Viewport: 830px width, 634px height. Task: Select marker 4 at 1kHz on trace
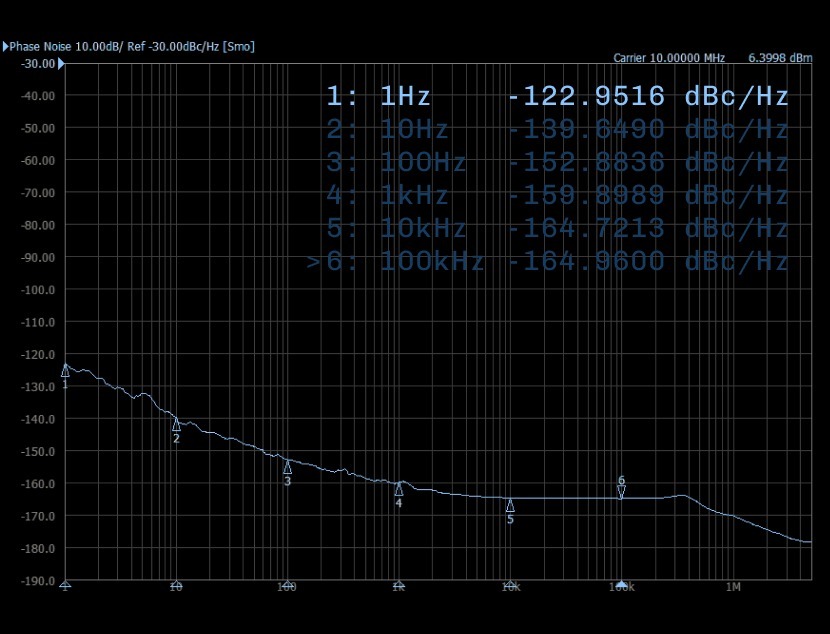399,489
